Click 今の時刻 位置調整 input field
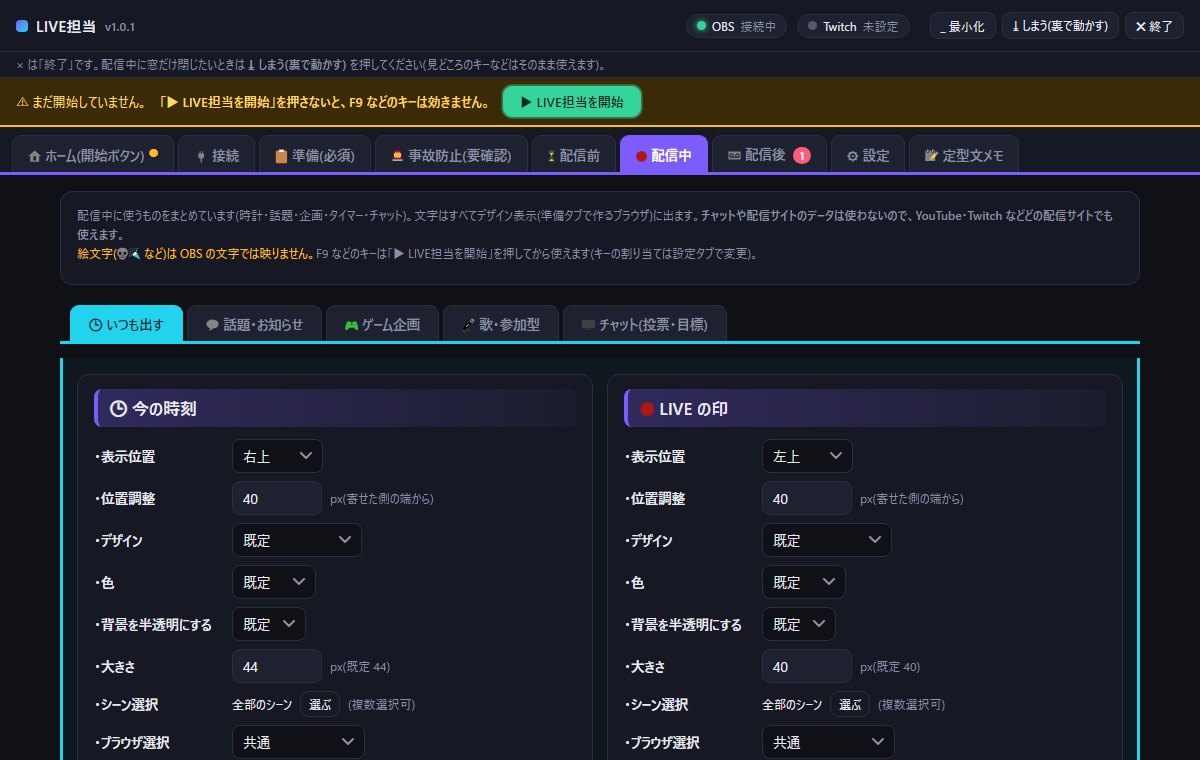 (277, 498)
